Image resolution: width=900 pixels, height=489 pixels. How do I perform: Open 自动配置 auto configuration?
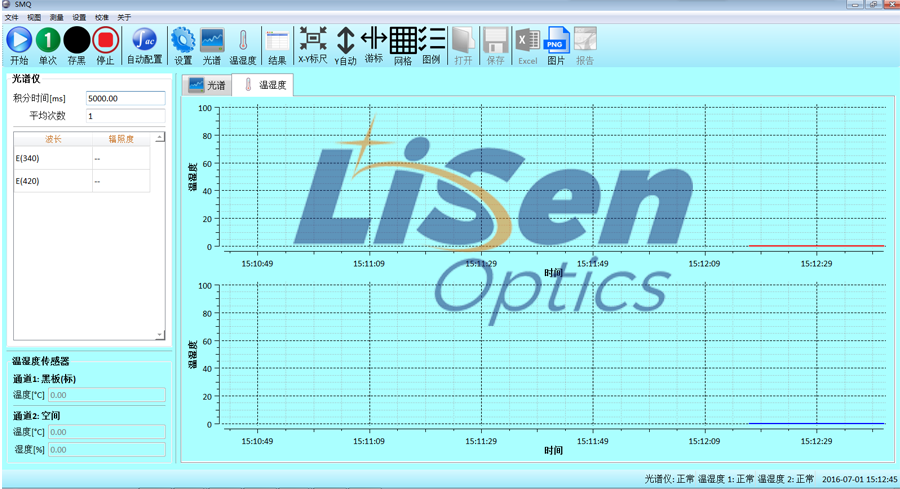click(x=144, y=46)
